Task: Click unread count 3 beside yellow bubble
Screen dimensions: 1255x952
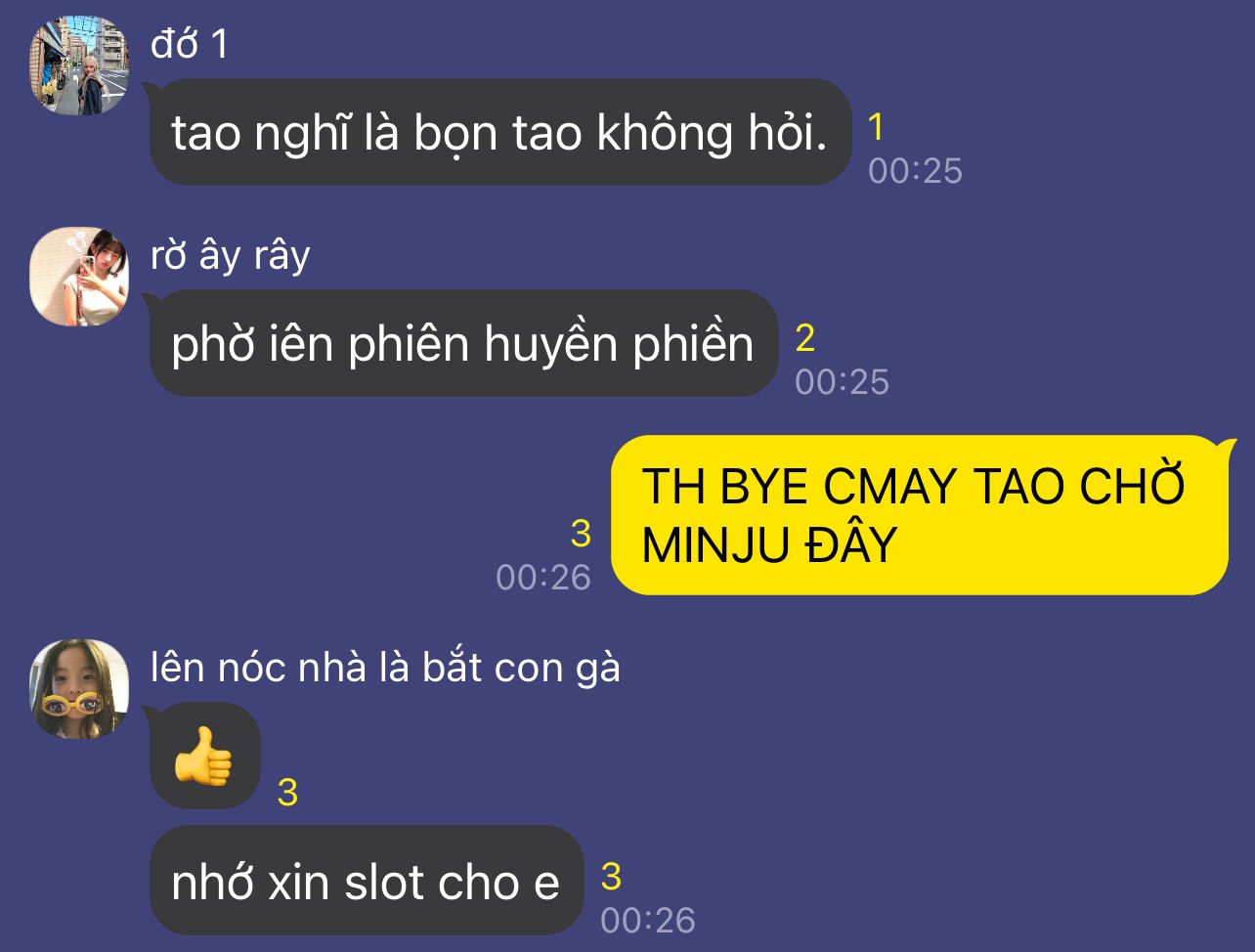Action: pyautogui.click(x=581, y=534)
